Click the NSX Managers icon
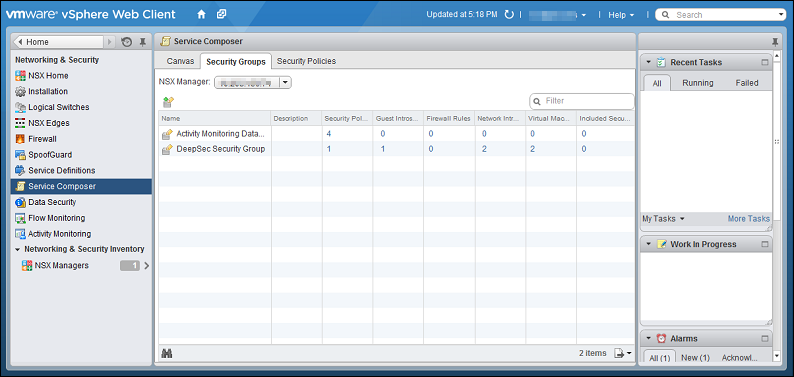 tap(27, 266)
